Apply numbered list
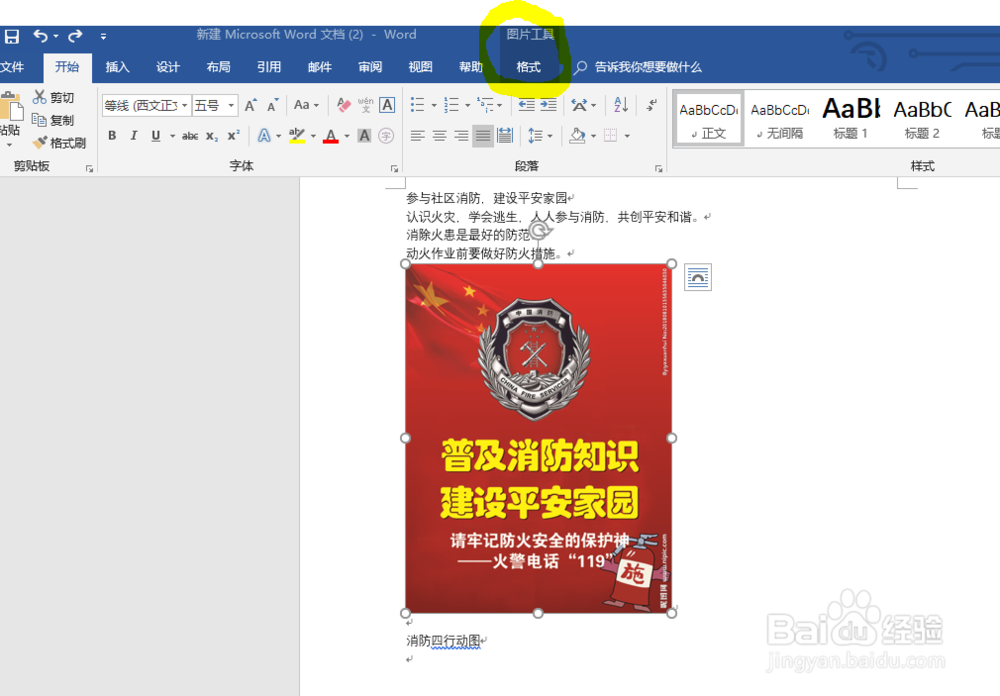This screenshot has height=696, width=1000. 452,105
